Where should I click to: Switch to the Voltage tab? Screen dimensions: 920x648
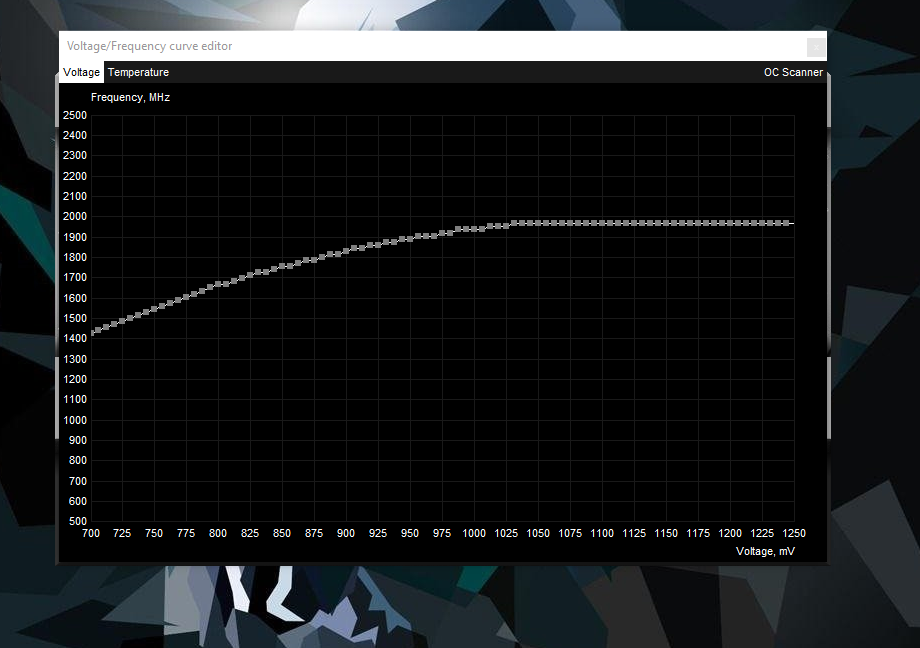[x=82, y=72]
